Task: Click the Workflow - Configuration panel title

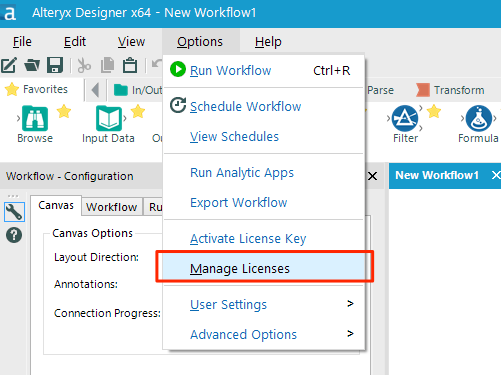Action: click(x=69, y=176)
